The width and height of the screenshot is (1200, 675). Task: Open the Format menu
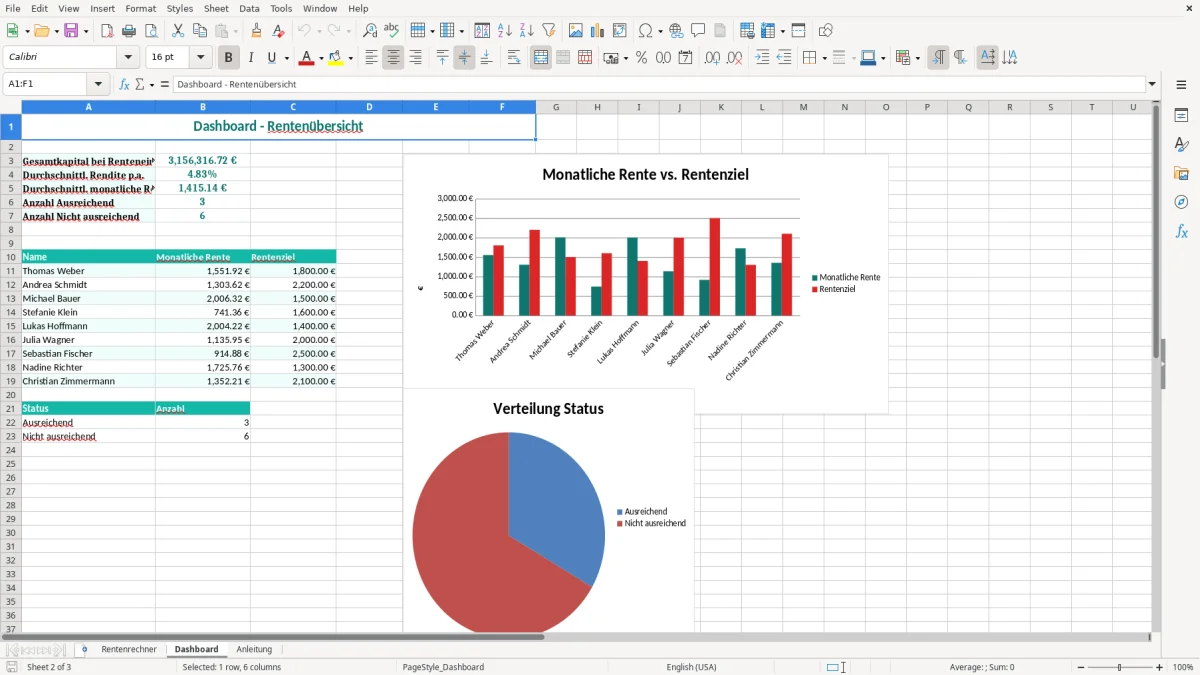tap(140, 8)
